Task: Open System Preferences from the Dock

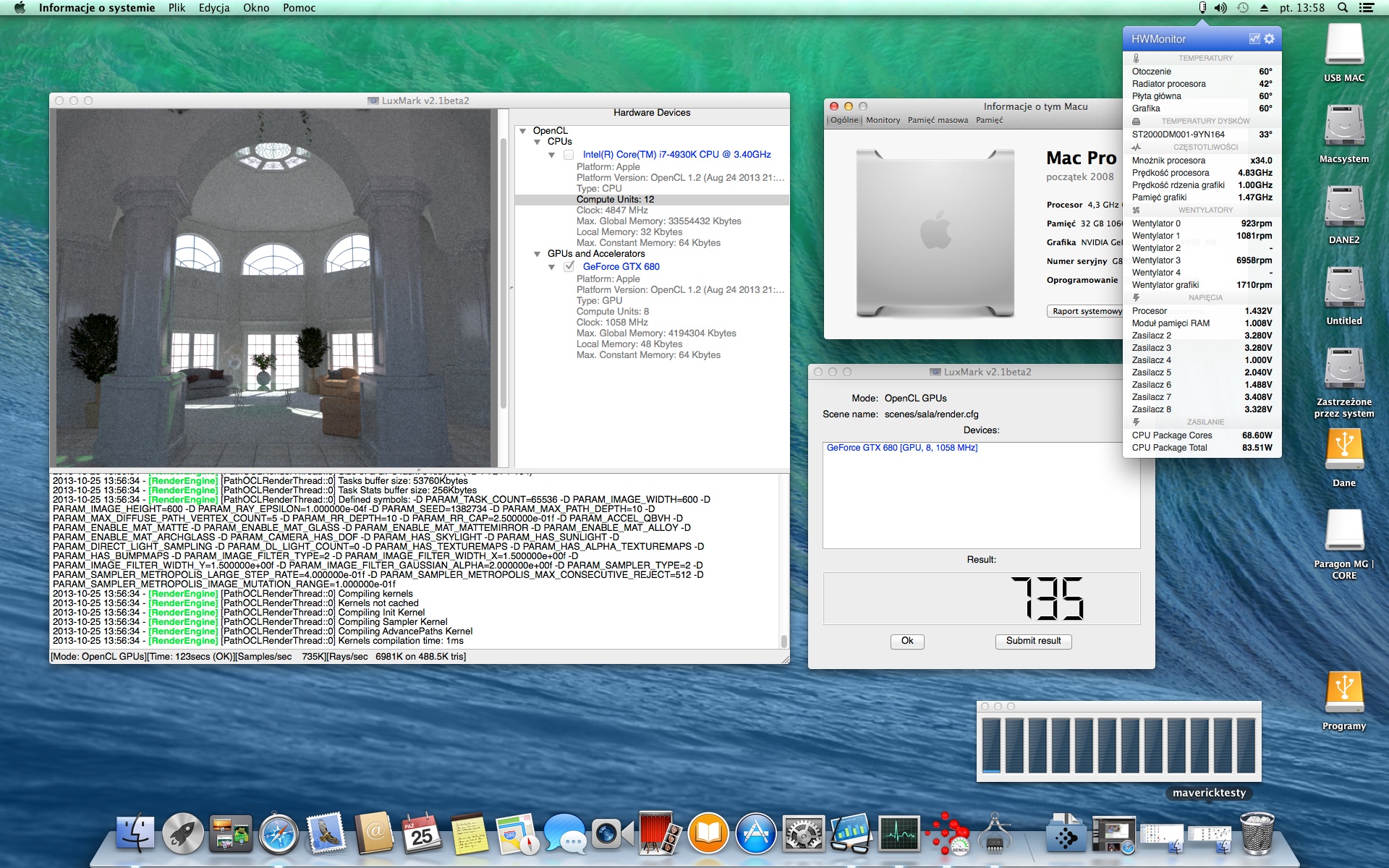Action: click(x=803, y=833)
